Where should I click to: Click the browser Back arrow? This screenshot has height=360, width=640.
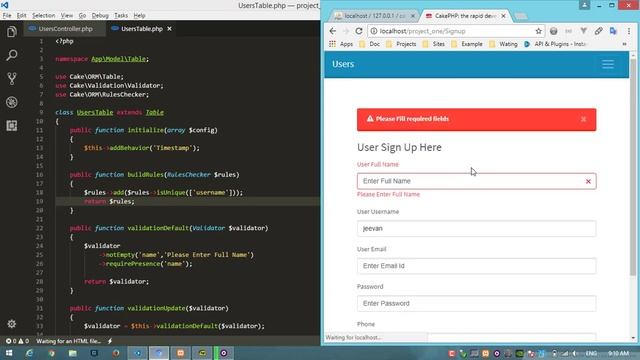[333, 31]
